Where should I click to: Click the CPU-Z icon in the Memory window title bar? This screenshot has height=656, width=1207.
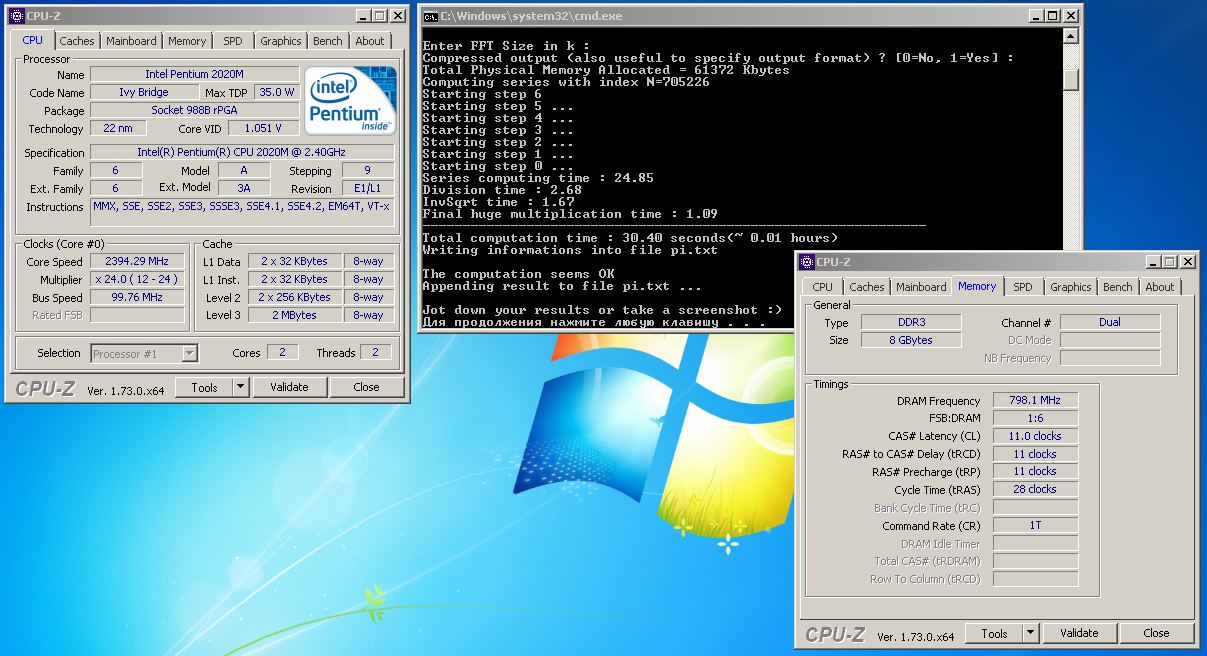click(807, 262)
